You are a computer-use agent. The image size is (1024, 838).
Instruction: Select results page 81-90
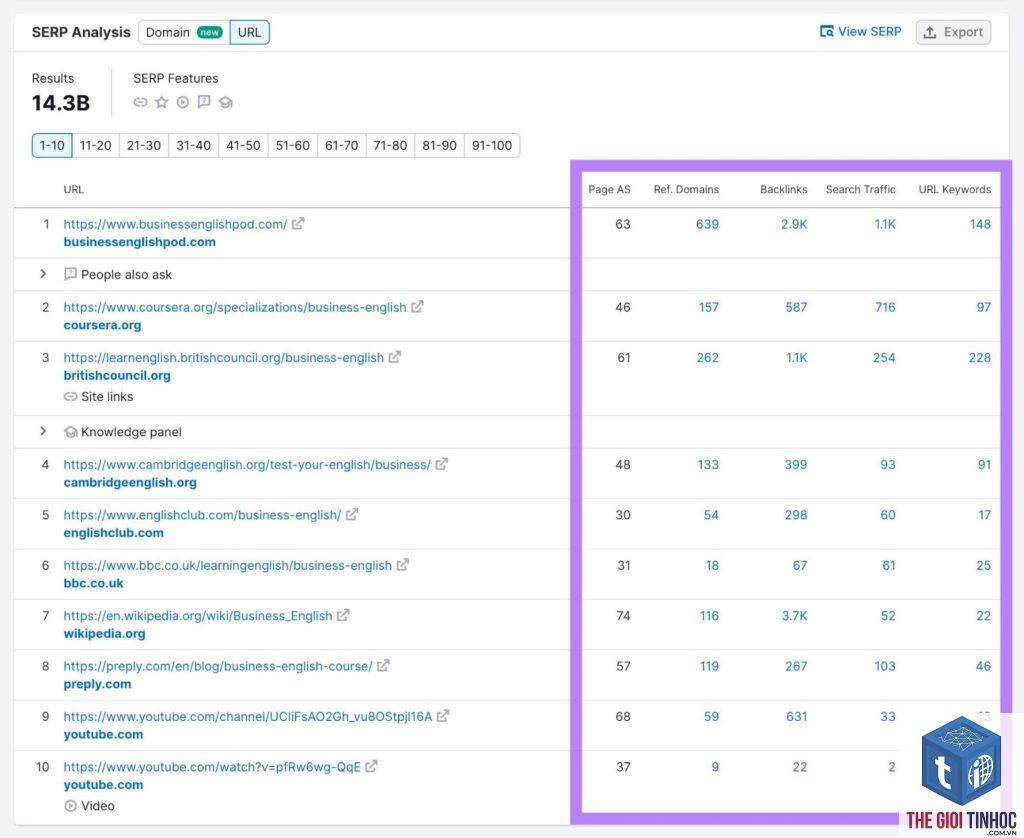pos(439,146)
